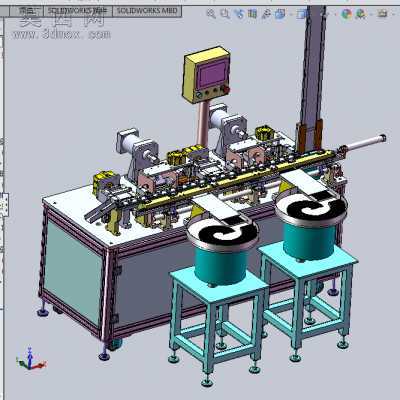Click the Previous View icon

pos(239,14)
